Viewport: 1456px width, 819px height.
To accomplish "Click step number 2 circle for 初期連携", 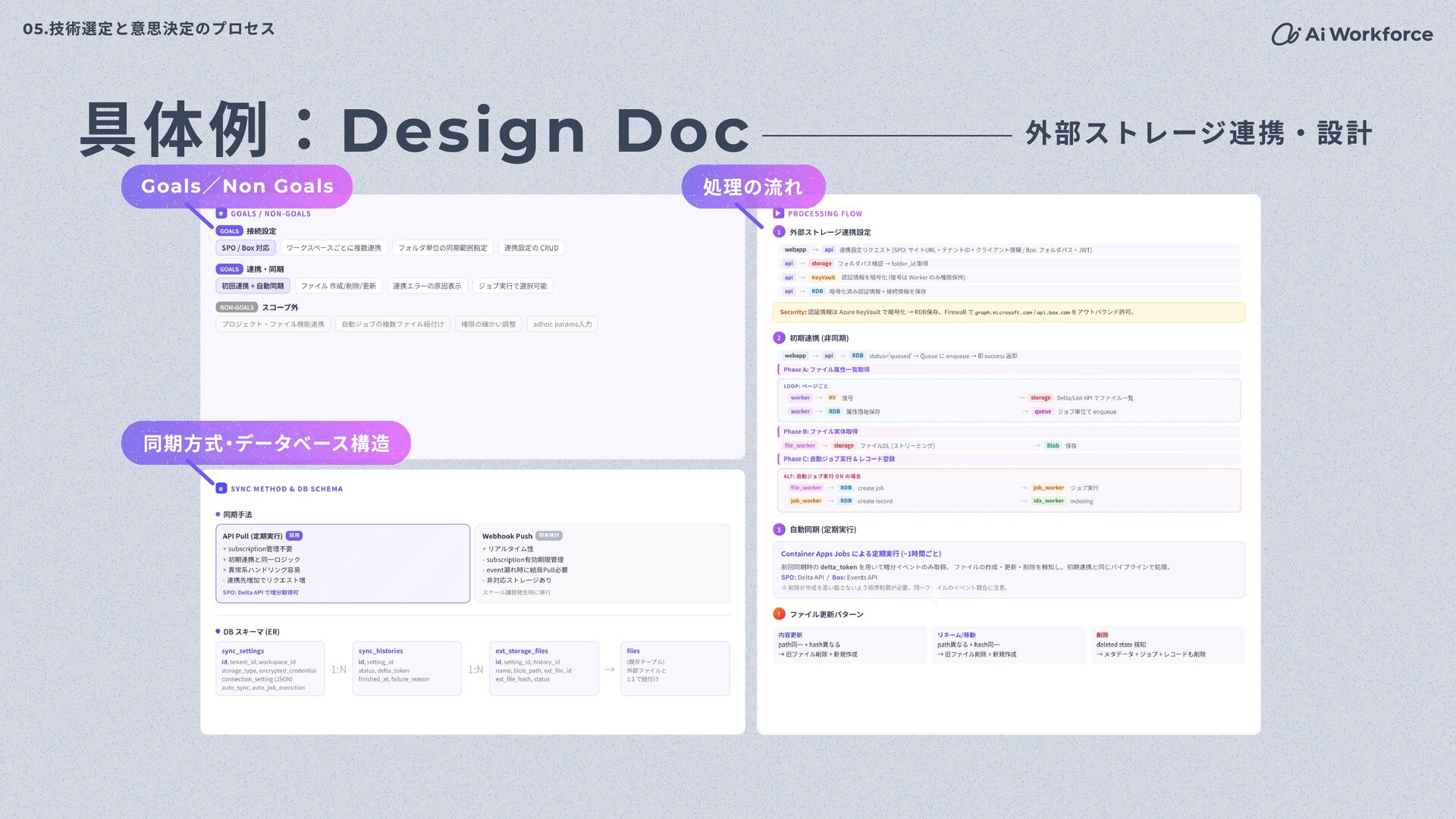I will pos(779,338).
